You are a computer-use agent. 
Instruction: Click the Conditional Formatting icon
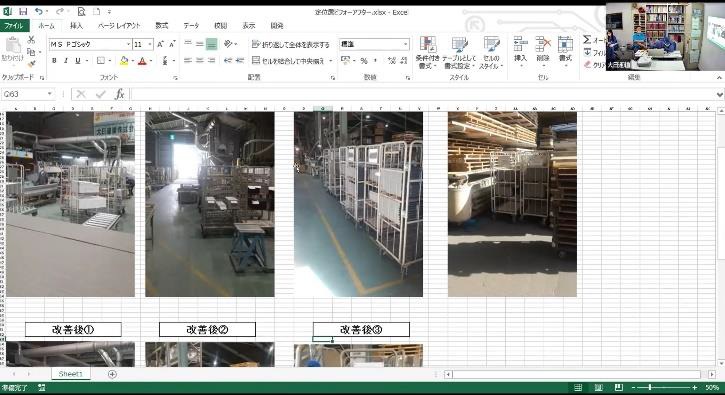pos(428,52)
